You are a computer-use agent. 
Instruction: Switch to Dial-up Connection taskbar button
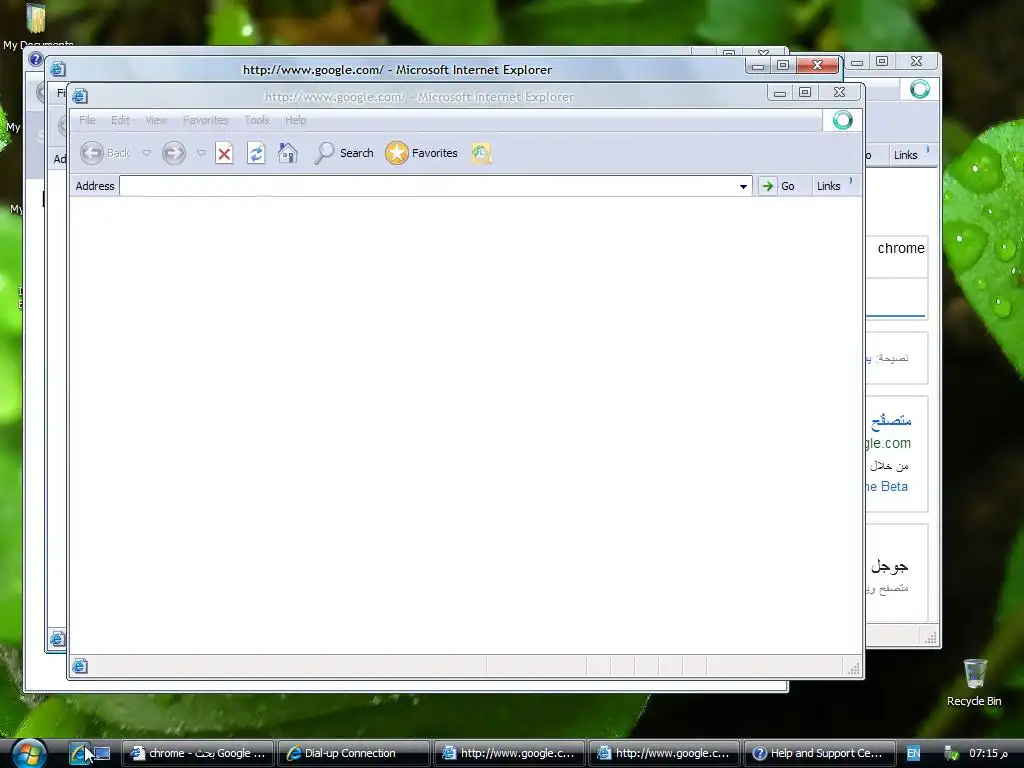click(x=353, y=753)
